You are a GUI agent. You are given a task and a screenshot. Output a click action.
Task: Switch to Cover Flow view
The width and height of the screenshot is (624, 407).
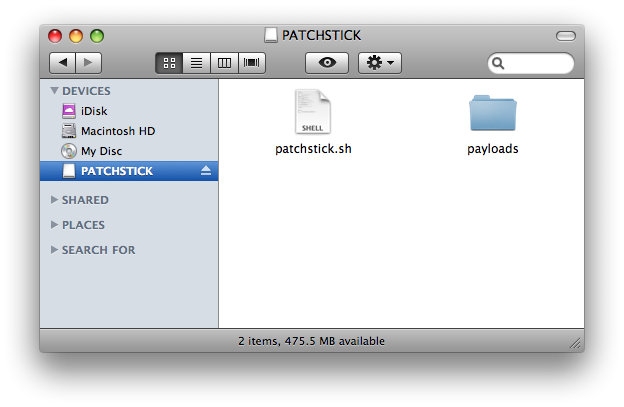[251, 63]
